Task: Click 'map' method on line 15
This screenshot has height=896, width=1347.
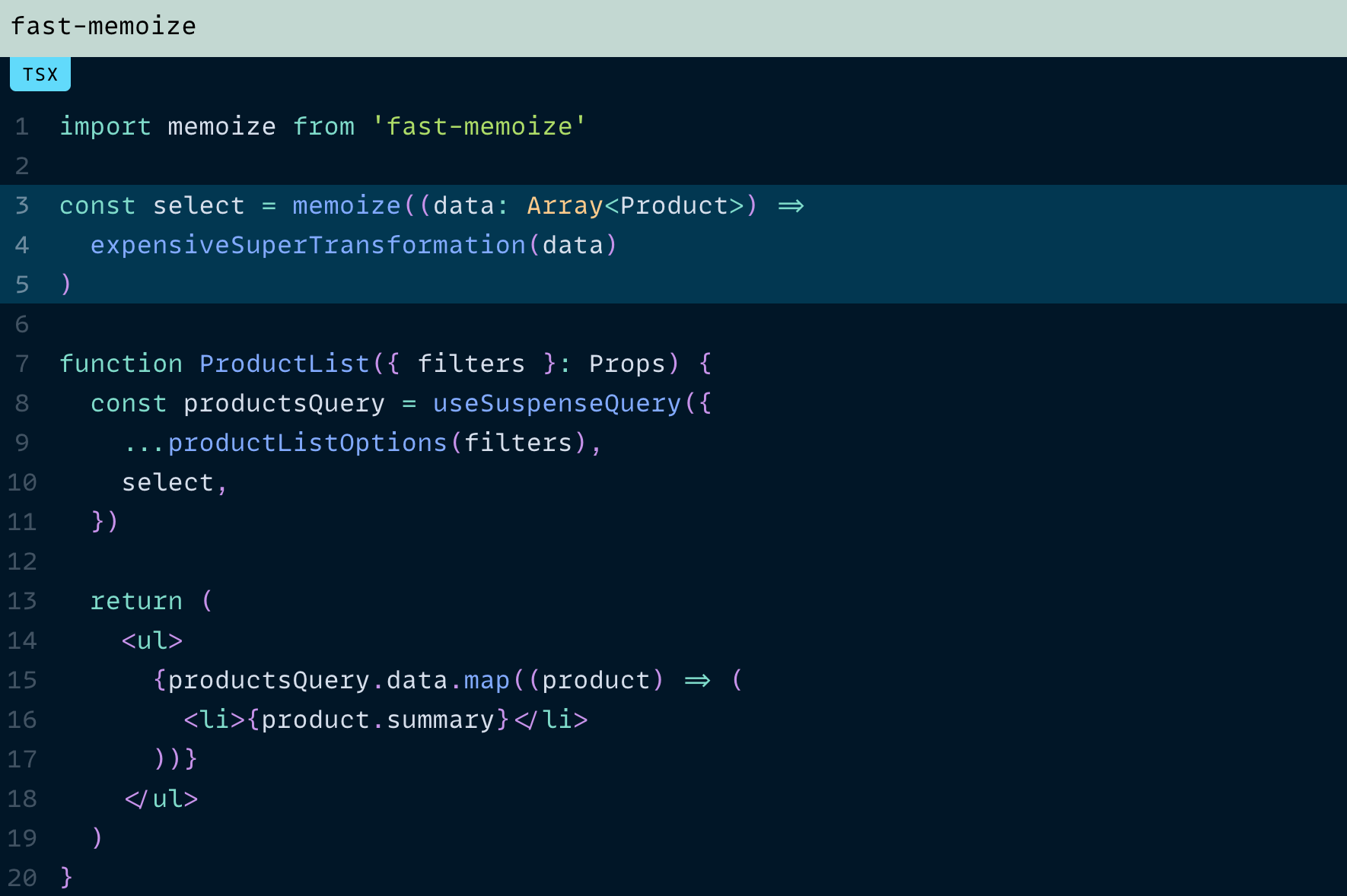Action: click(486, 680)
